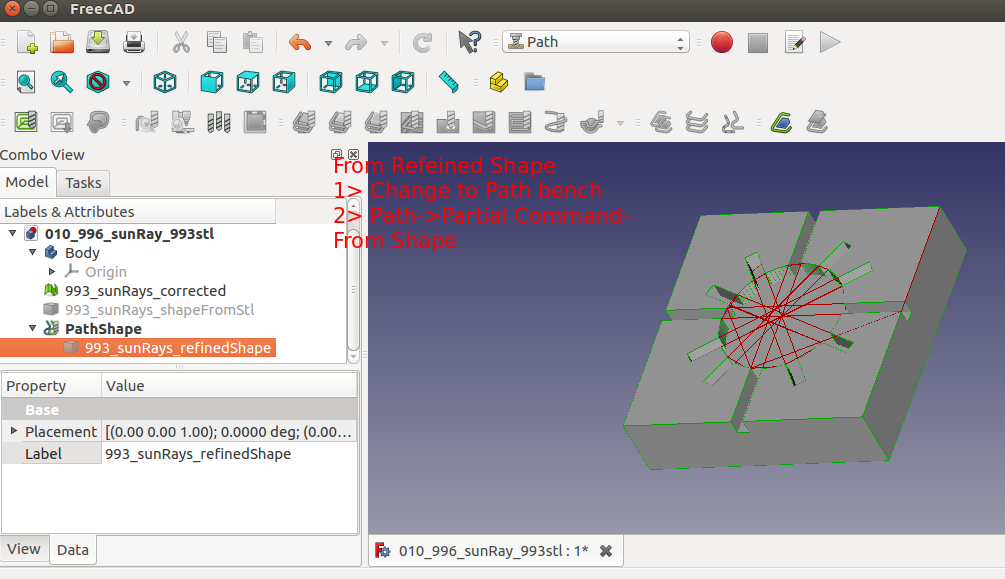Screen dimensions: 1005x579
Task: Set the isometric view cube
Action: tap(165, 82)
